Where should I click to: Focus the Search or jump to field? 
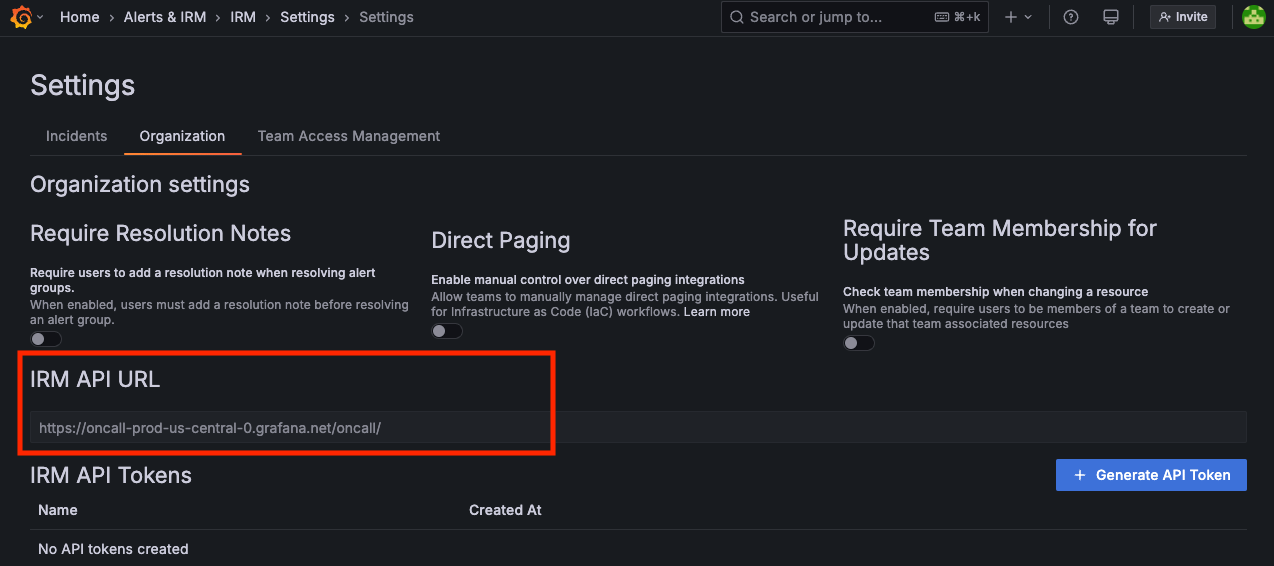855,17
